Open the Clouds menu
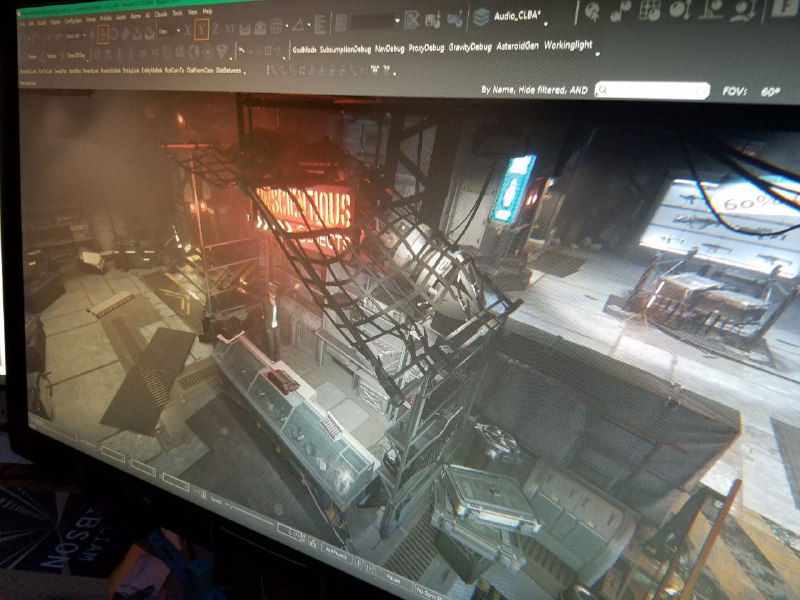The image size is (800, 600). (161, 14)
